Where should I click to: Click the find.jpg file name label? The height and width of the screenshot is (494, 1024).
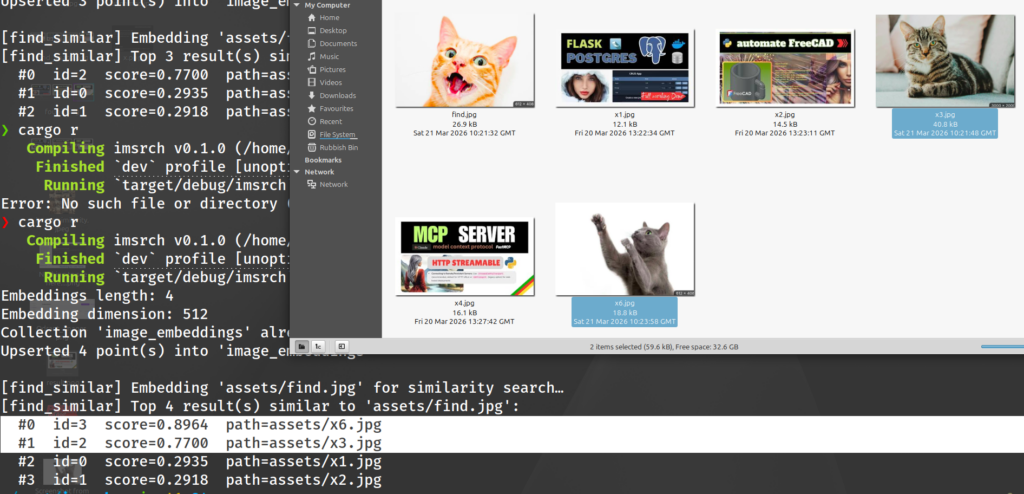pyautogui.click(x=464, y=114)
